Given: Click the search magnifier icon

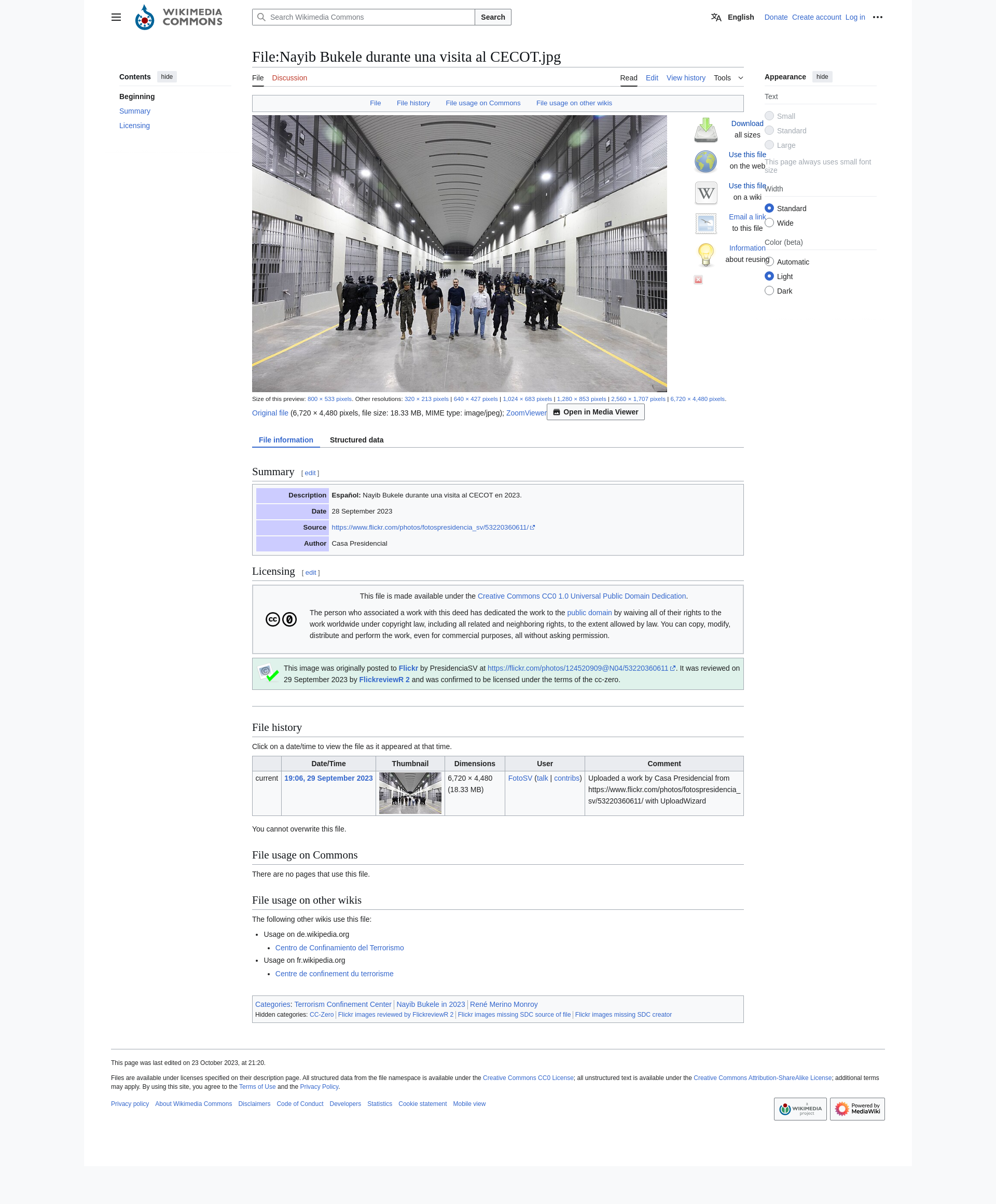Looking at the screenshot, I should [261, 17].
